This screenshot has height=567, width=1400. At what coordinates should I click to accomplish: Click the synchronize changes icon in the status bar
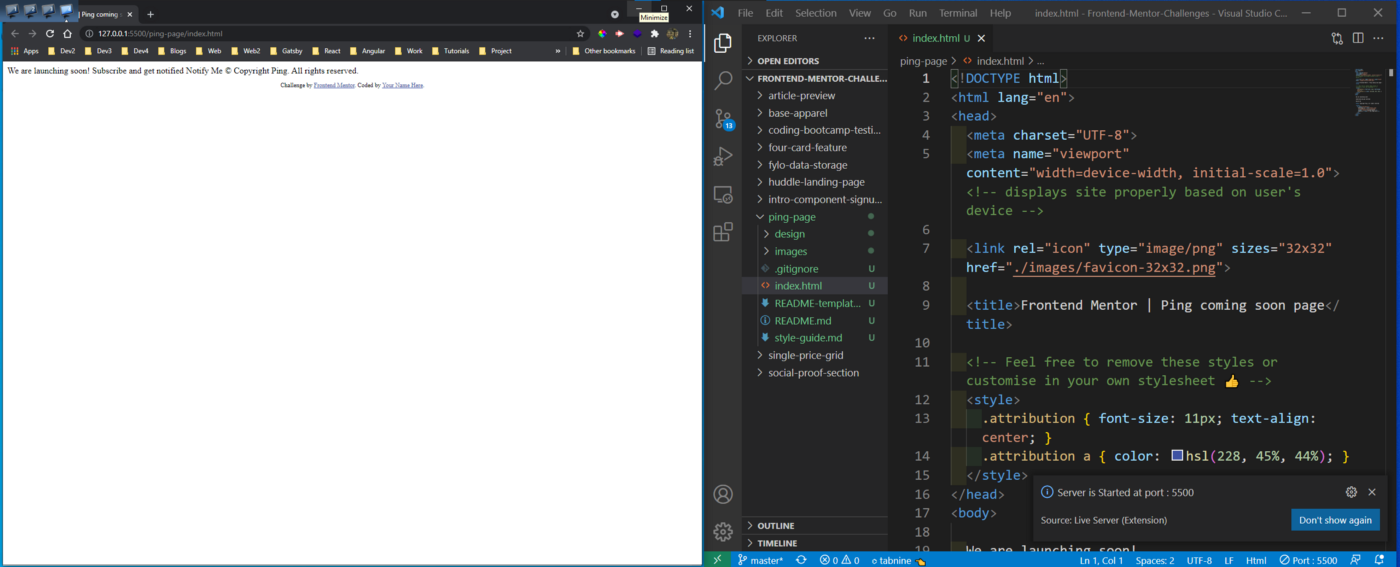801,560
